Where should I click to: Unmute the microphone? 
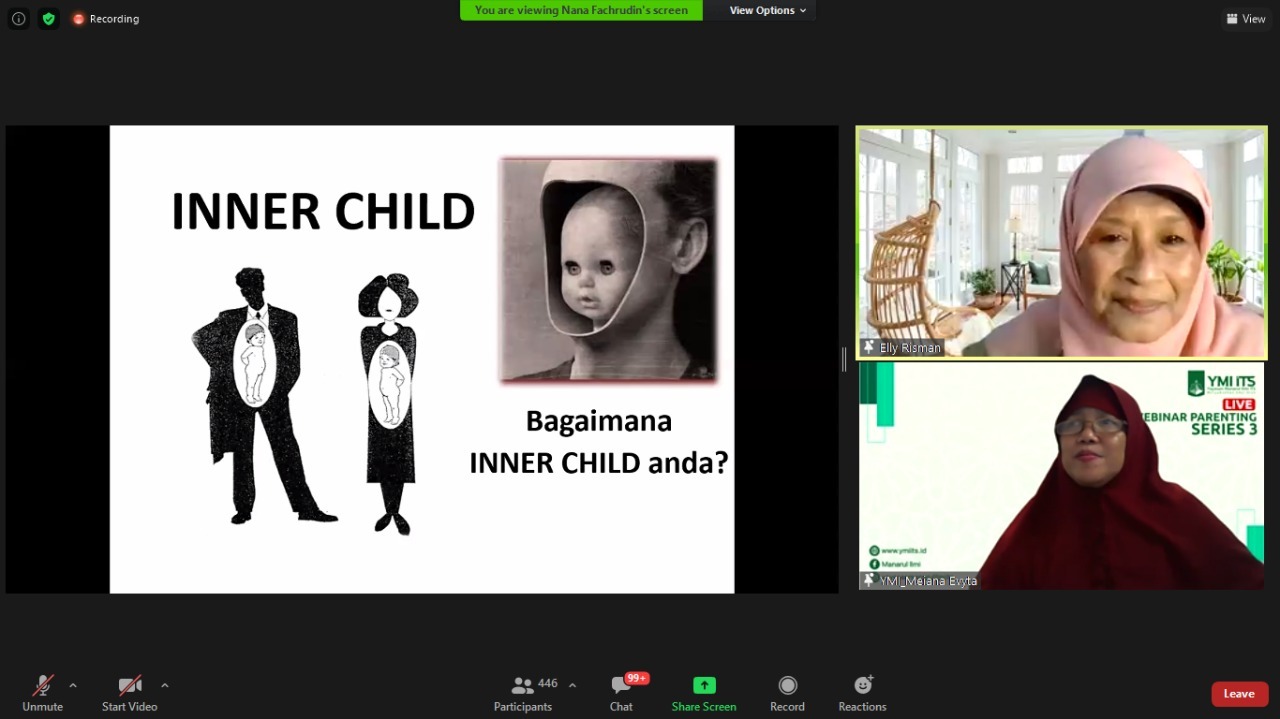[x=42, y=693]
